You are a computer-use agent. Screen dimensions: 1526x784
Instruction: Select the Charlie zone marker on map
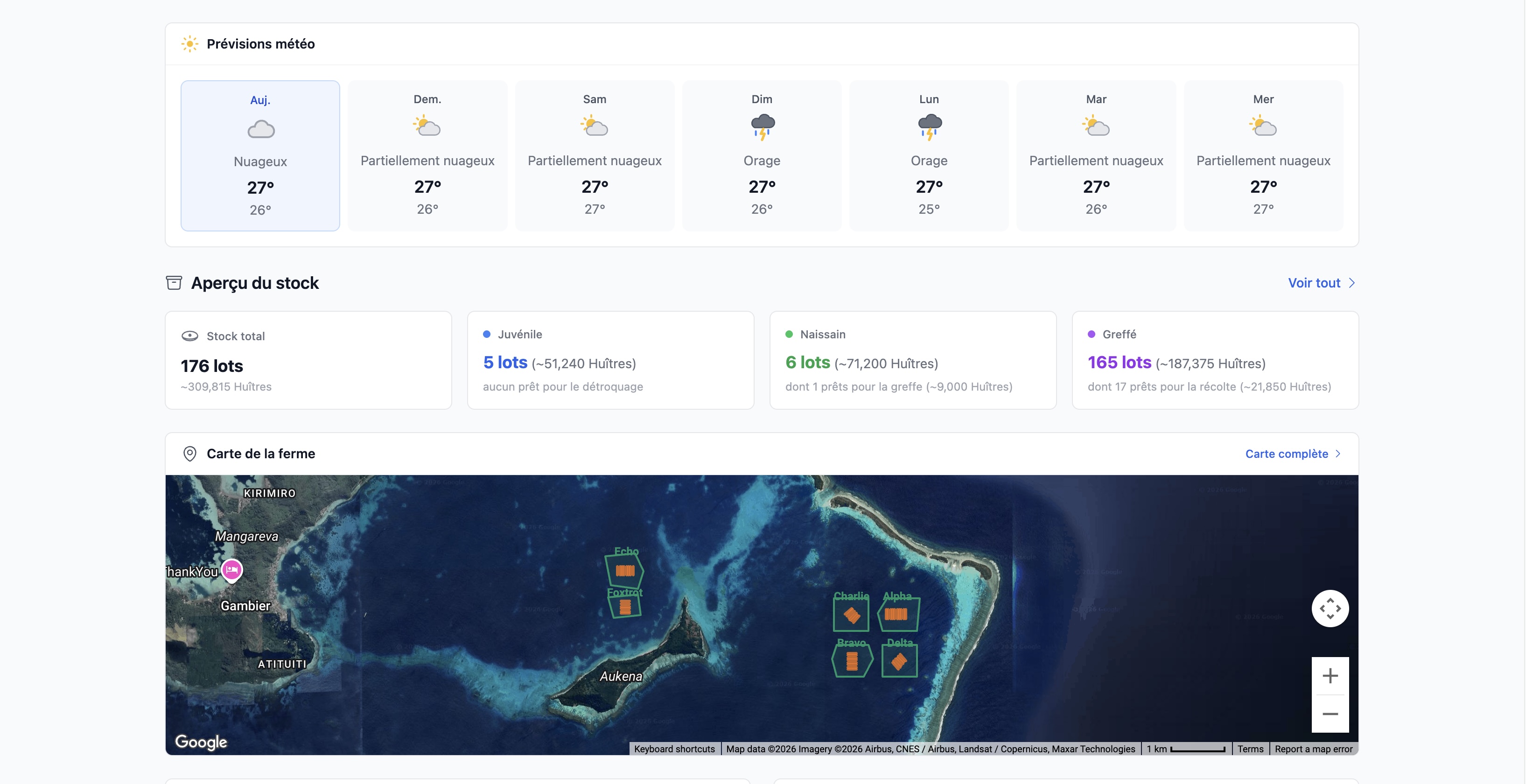(x=851, y=615)
